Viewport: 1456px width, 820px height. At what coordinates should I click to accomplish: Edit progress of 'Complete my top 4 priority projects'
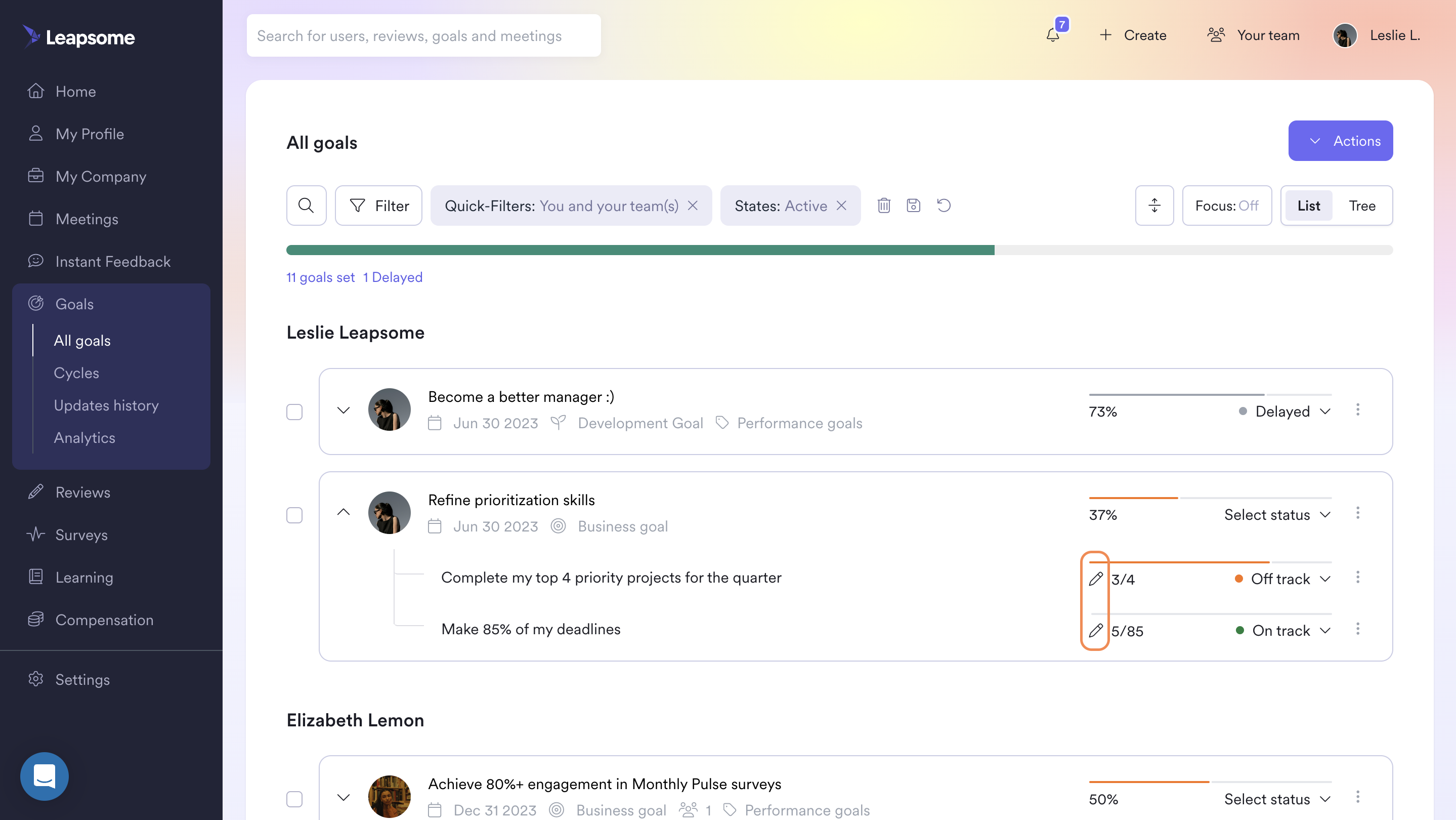[1095, 579]
